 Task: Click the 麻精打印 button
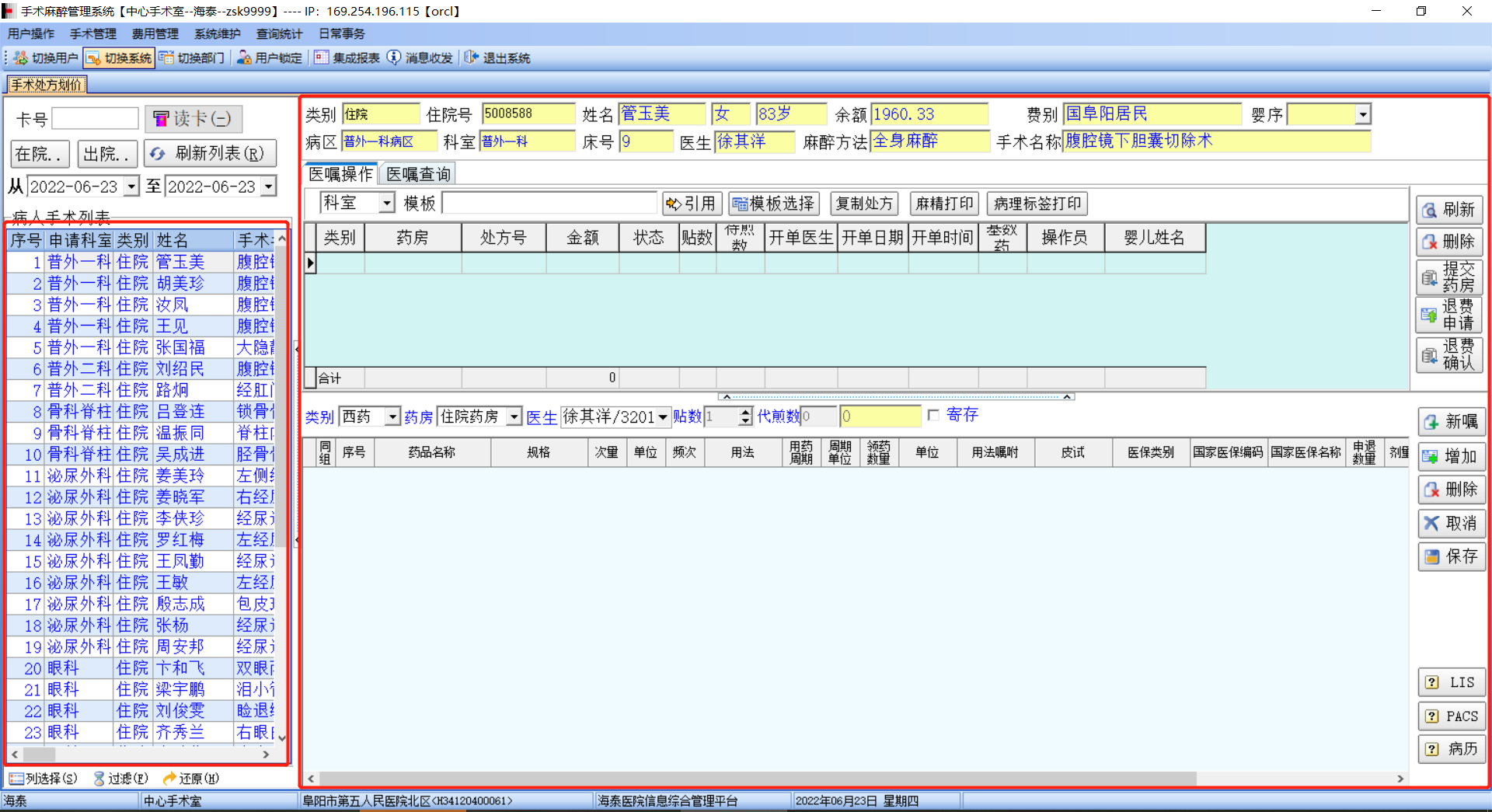(x=944, y=204)
